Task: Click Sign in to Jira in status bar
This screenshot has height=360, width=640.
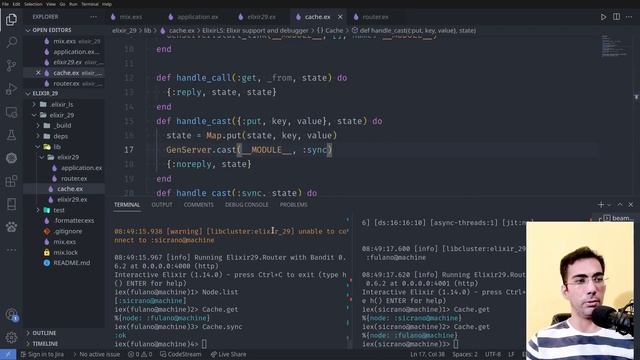Action: pyautogui.click(x=42, y=354)
